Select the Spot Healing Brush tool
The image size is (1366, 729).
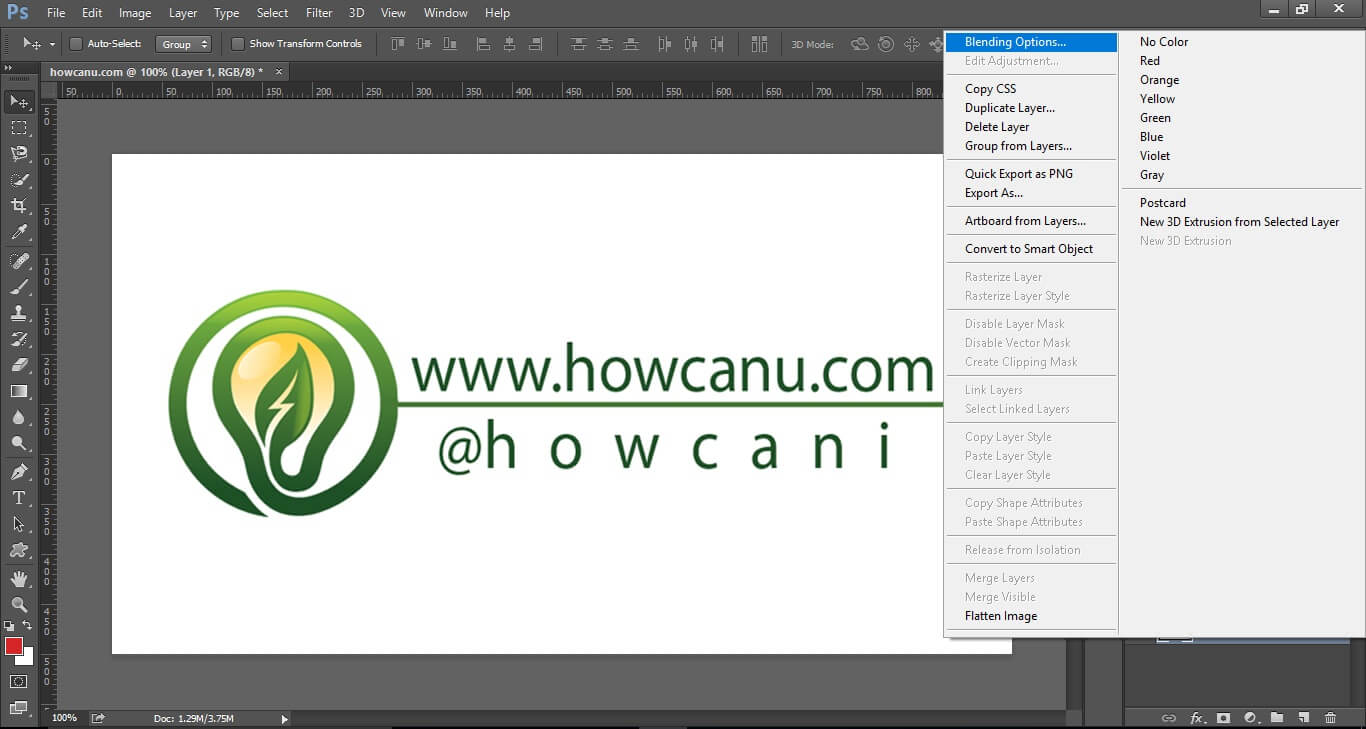(x=19, y=261)
